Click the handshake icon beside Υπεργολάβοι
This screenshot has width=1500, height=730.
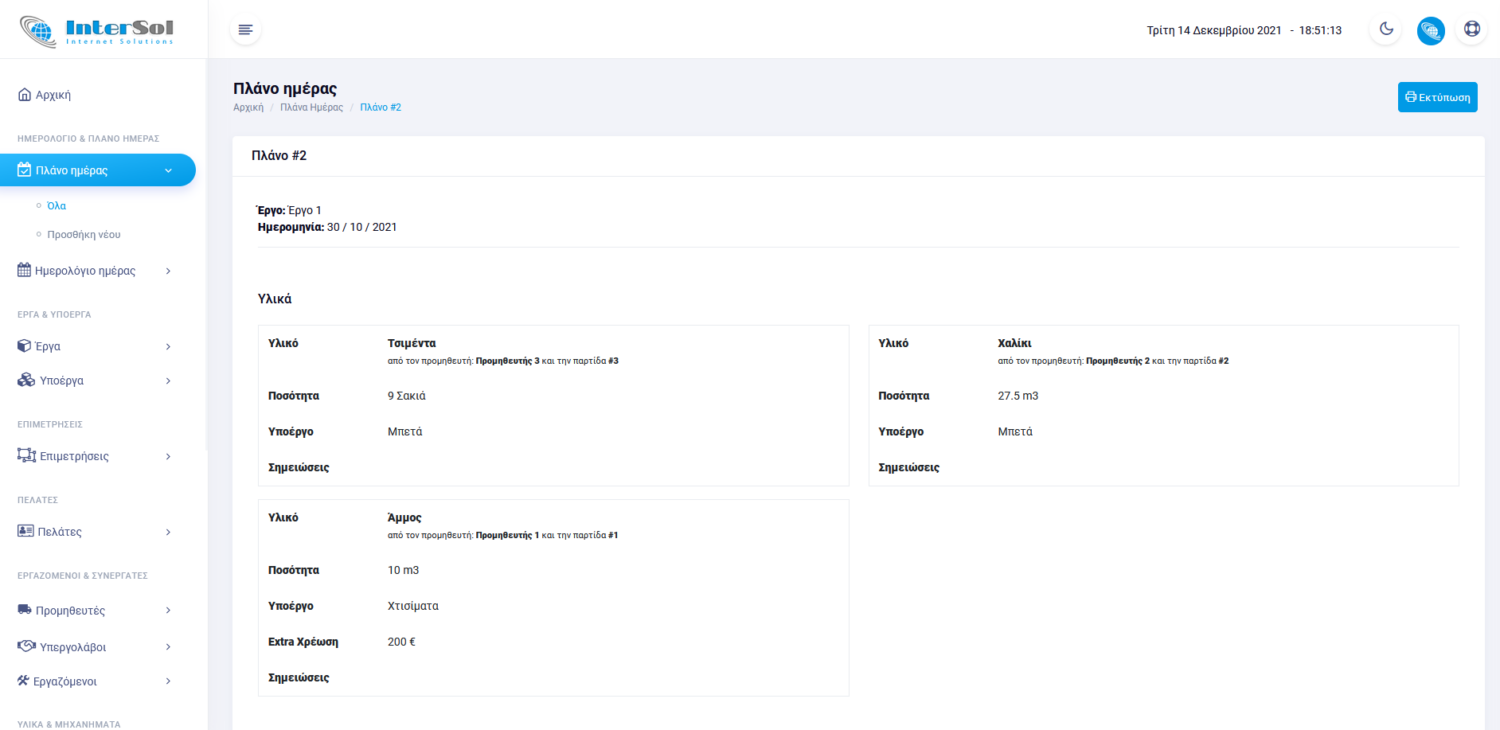pyautogui.click(x=26, y=647)
